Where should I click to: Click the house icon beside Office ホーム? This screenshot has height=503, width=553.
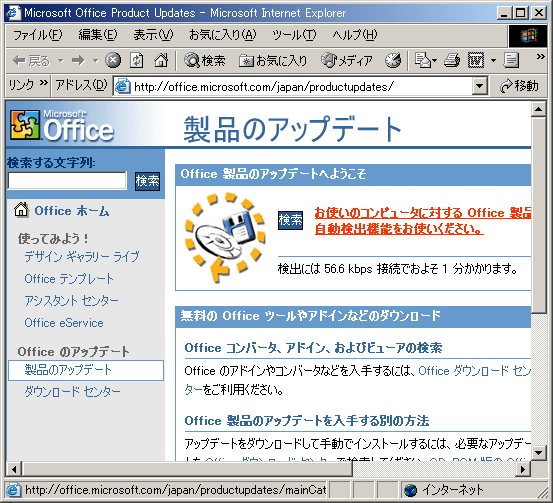tap(21, 210)
